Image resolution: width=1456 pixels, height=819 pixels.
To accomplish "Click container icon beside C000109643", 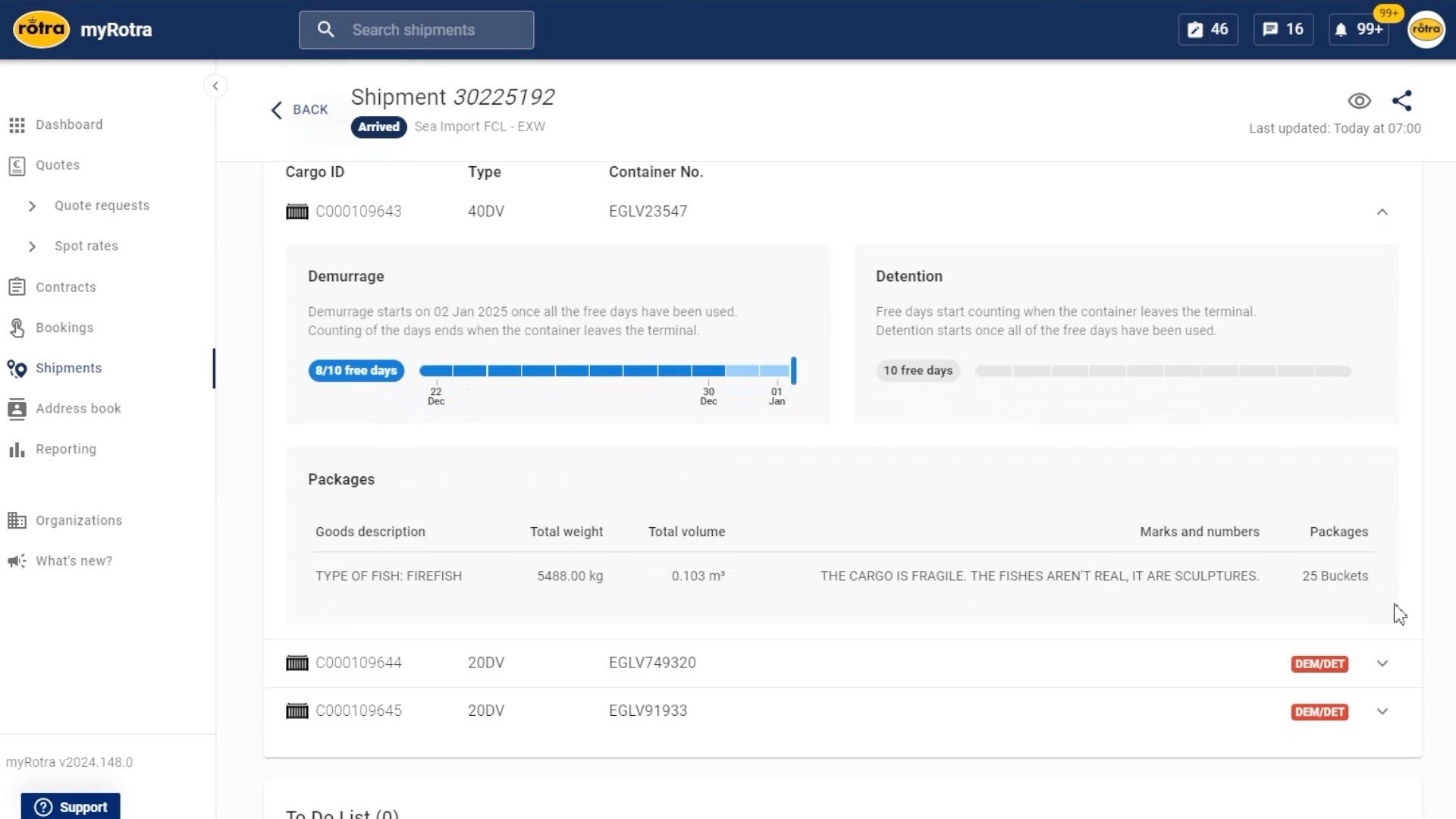I will point(297,212).
